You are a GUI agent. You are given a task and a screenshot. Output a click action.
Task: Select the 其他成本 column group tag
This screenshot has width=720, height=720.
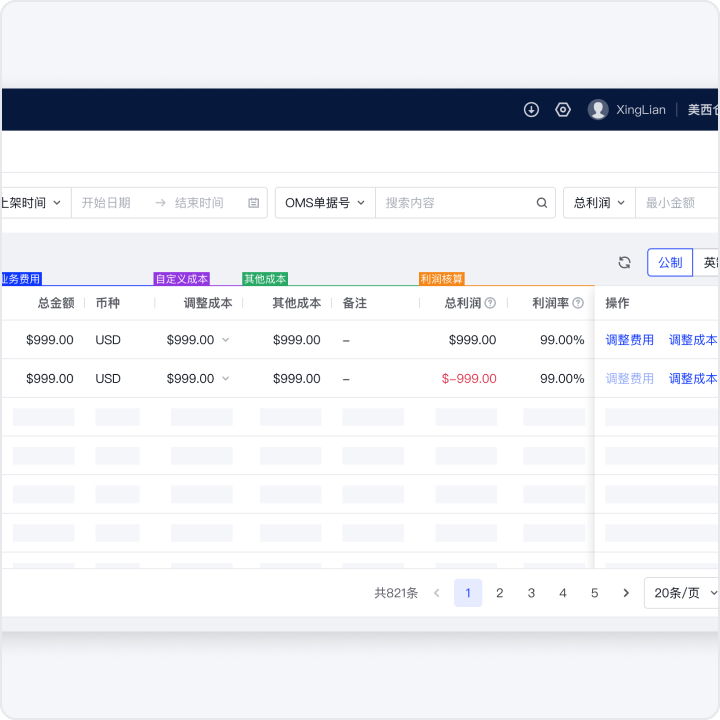[x=265, y=279]
